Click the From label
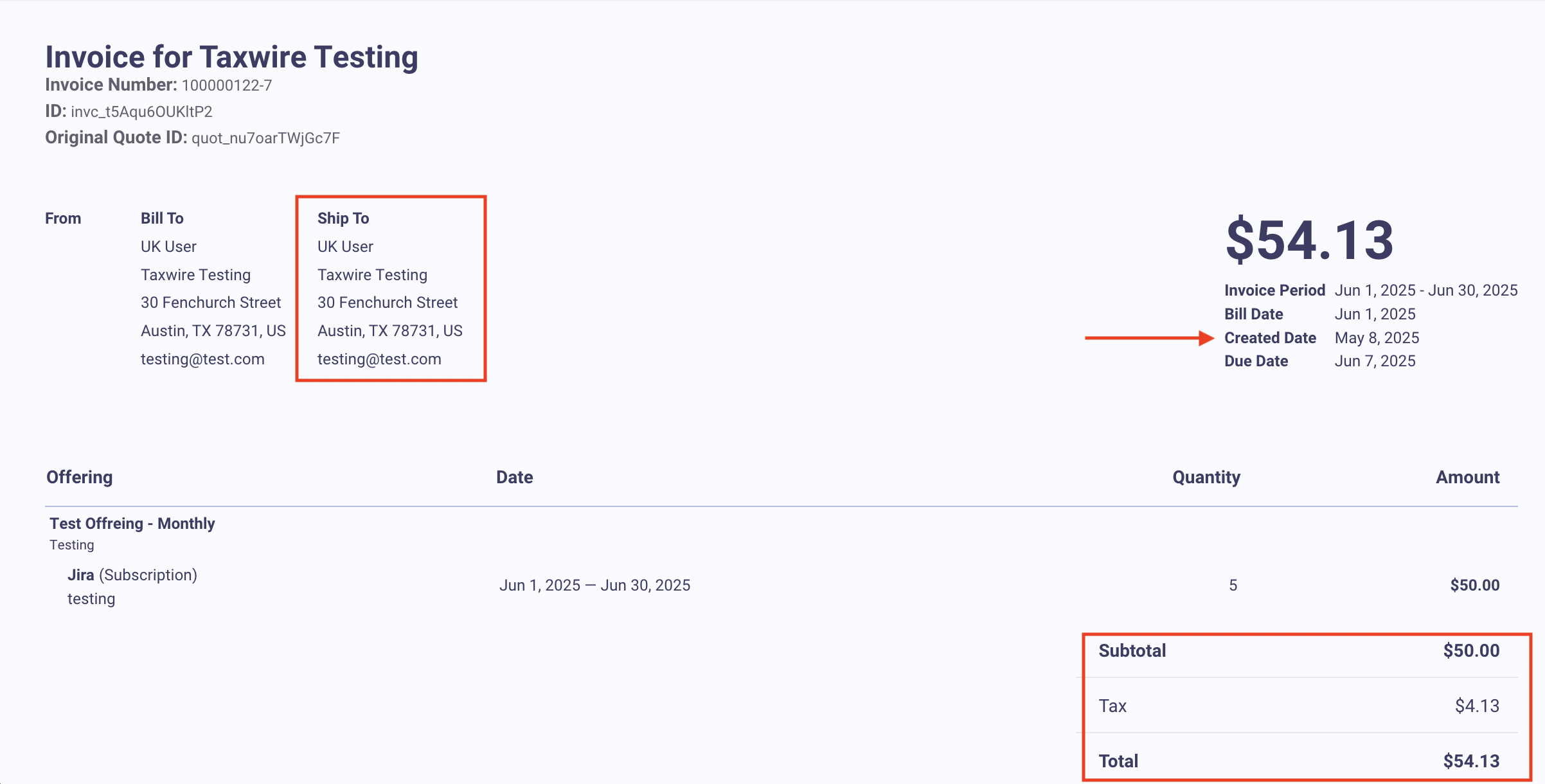The image size is (1545, 784). (x=63, y=218)
